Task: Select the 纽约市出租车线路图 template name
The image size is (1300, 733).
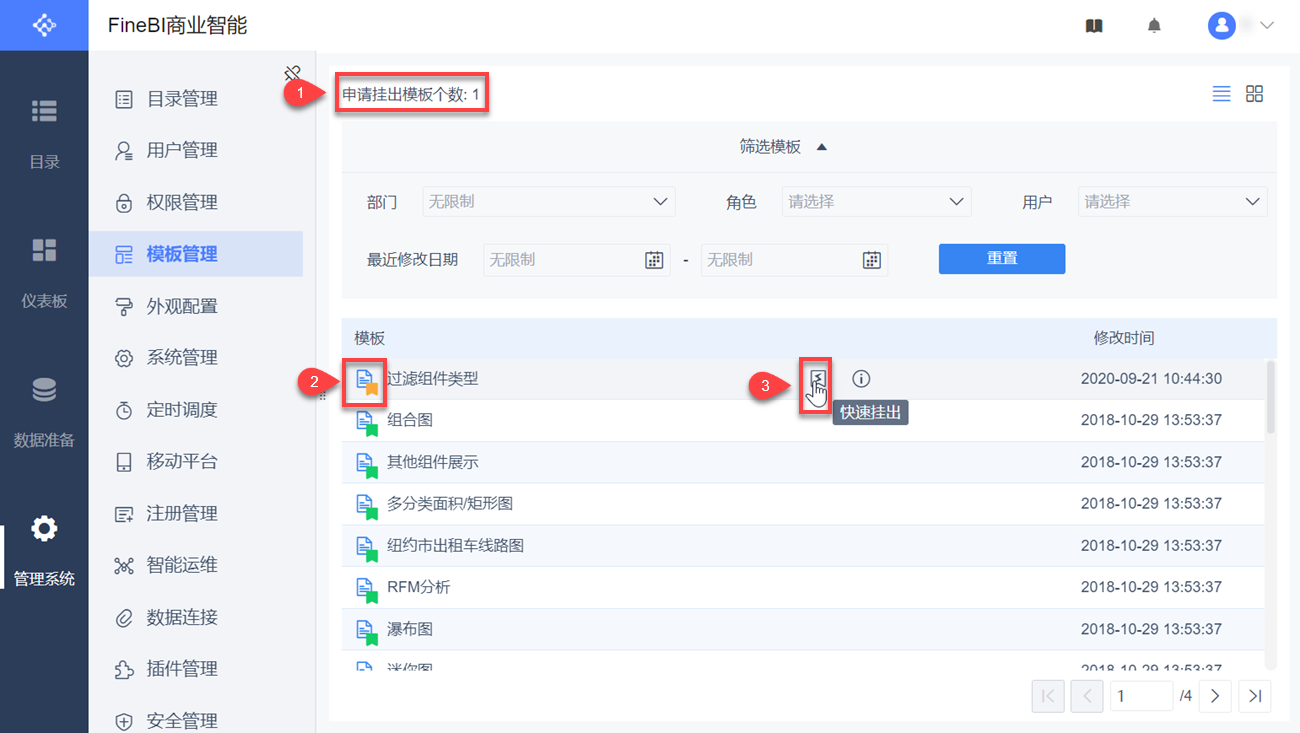Action: click(456, 546)
